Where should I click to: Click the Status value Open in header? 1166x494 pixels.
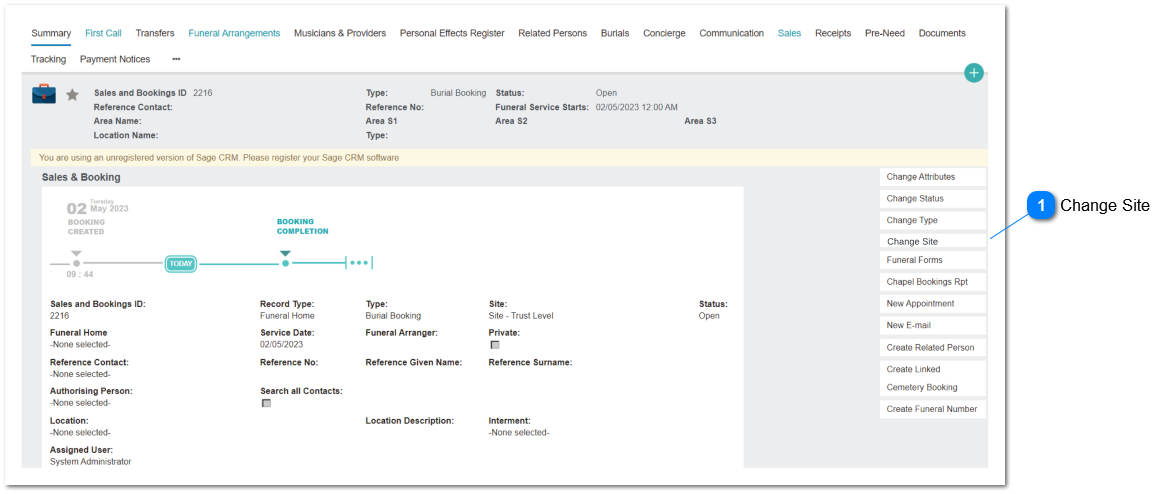[606, 93]
